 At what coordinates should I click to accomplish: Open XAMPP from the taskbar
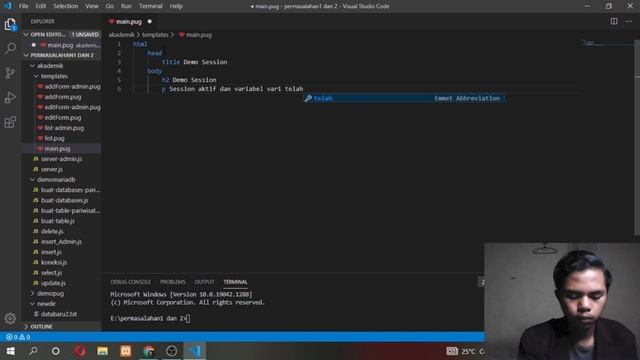126,351
